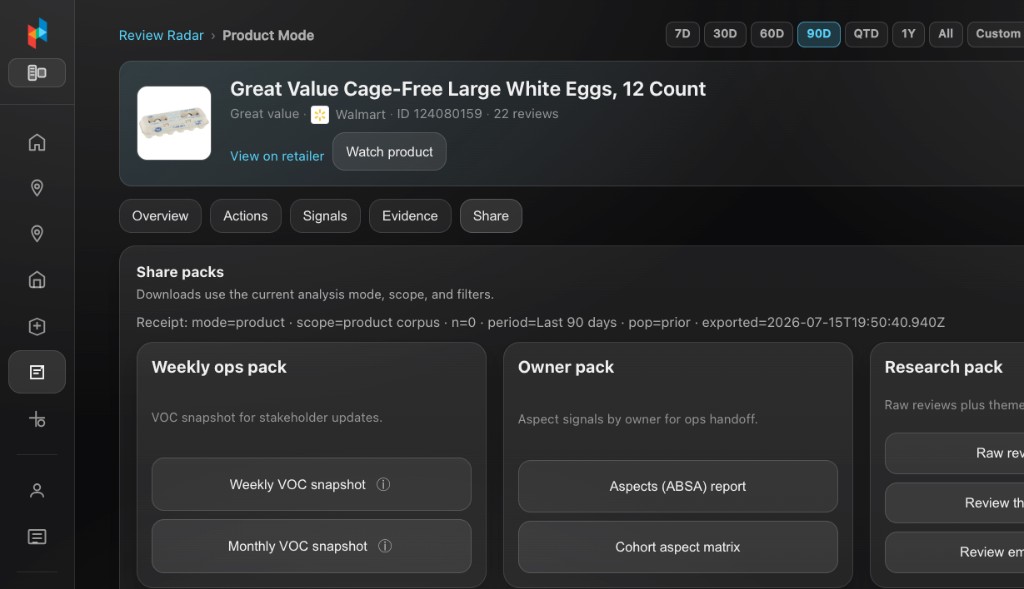
Task: Open the house-with-door sidebar icon
Action: pos(37,280)
